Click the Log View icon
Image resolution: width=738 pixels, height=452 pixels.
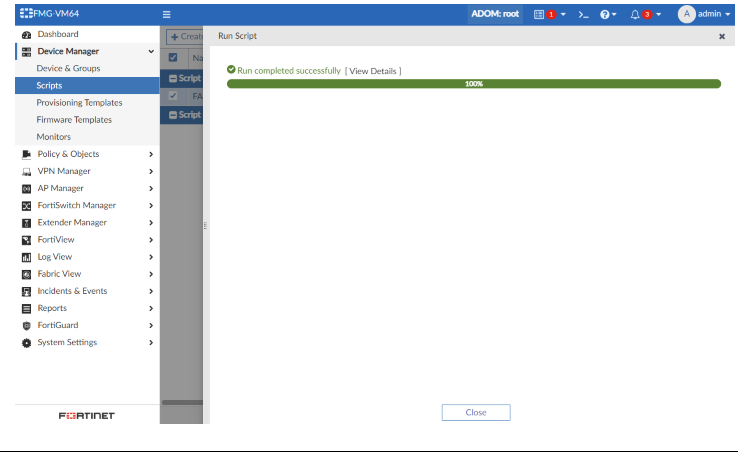(x=26, y=257)
